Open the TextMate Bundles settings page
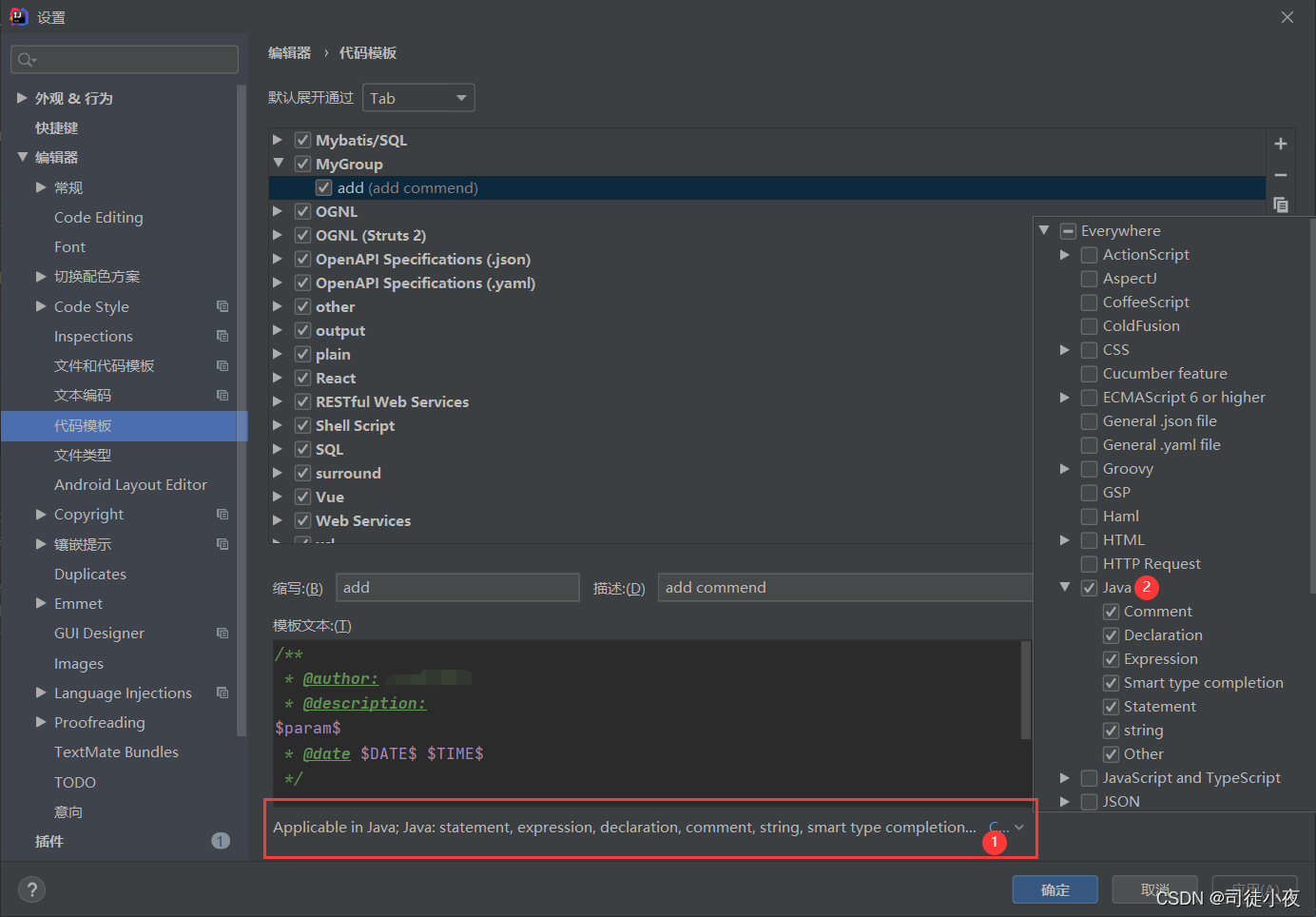The width and height of the screenshot is (1316, 917). pyautogui.click(x=116, y=751)
